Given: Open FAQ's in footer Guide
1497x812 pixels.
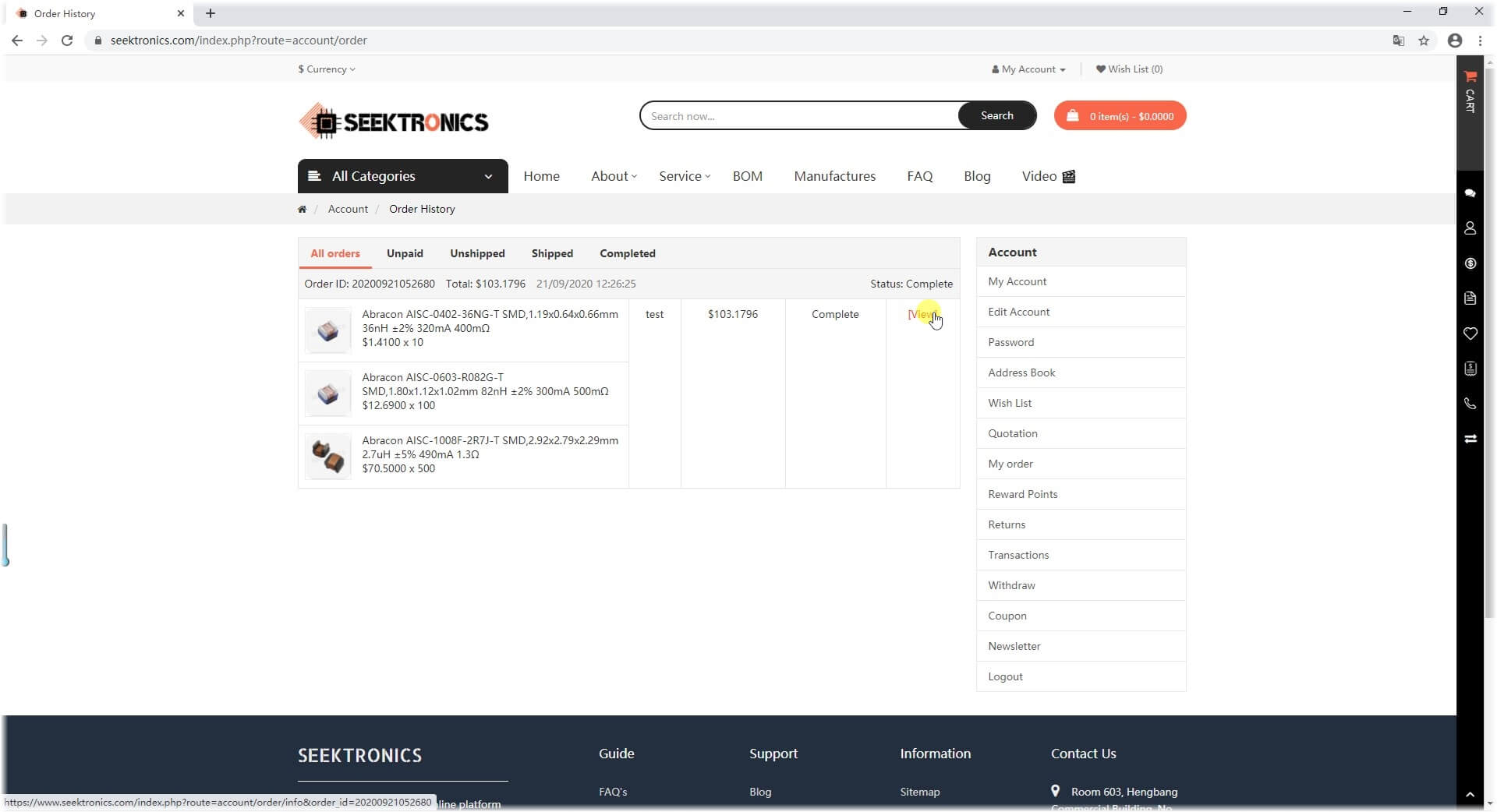Looking at the screenshot, I should pyautogui.click(x=613, y=792).
